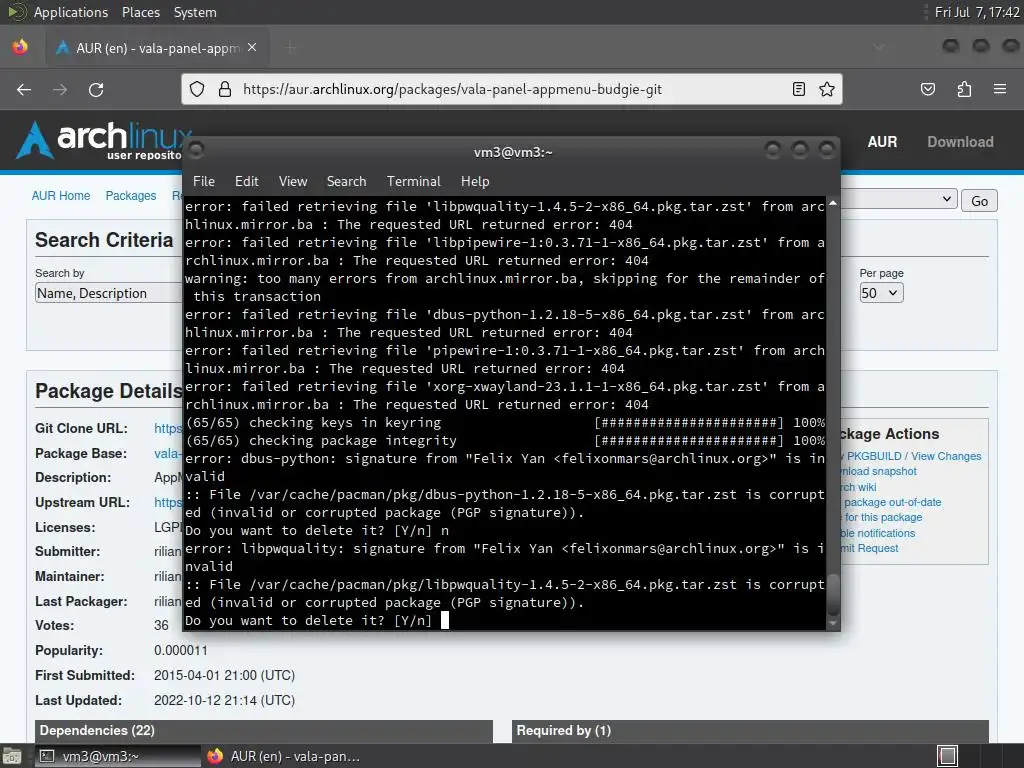The width and height of the screenshot is (1024, 768).
Task: Open the AUR Home link
Action: coord(61,195)
